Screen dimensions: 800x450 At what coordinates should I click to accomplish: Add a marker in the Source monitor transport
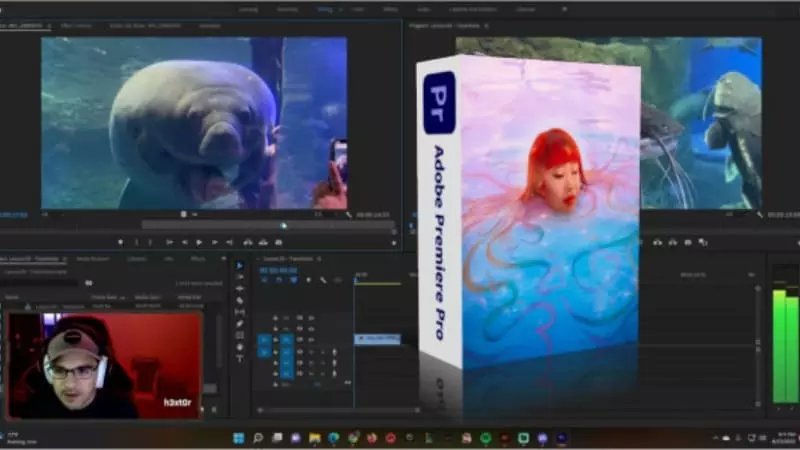120,243
